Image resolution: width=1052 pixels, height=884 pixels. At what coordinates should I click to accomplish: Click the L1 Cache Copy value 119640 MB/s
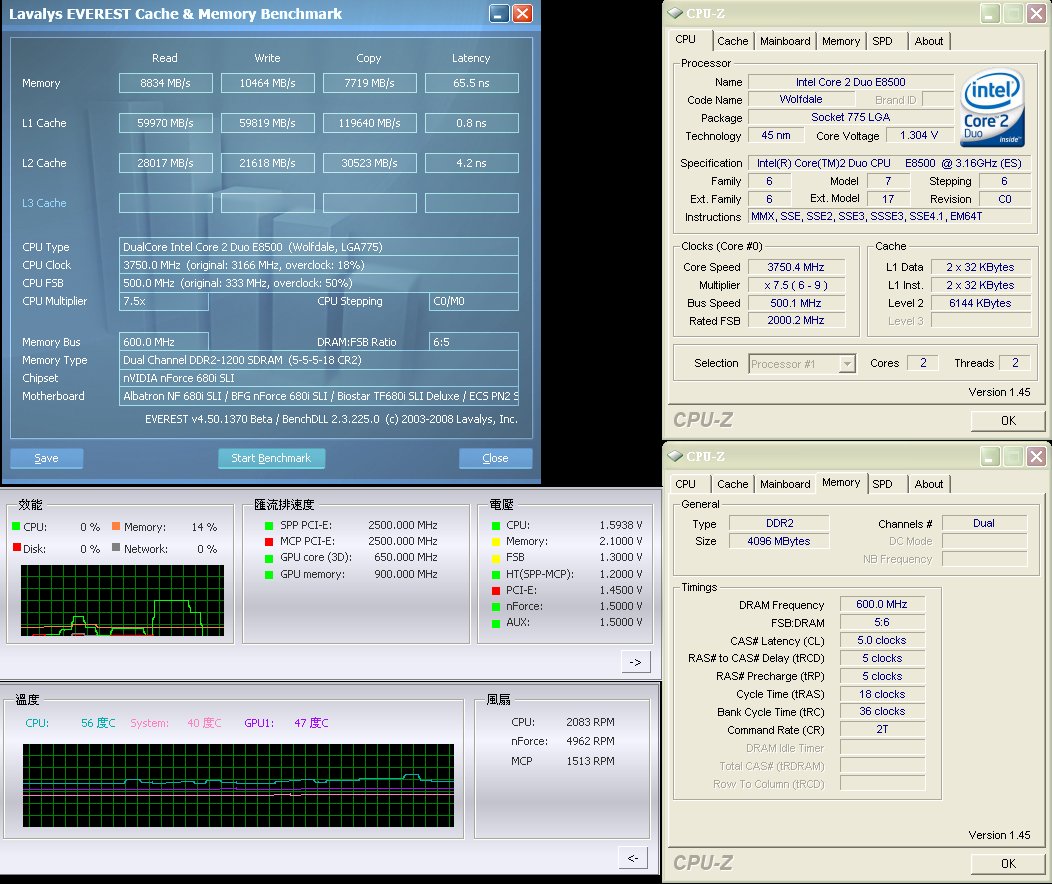click(x=370, y=123)
